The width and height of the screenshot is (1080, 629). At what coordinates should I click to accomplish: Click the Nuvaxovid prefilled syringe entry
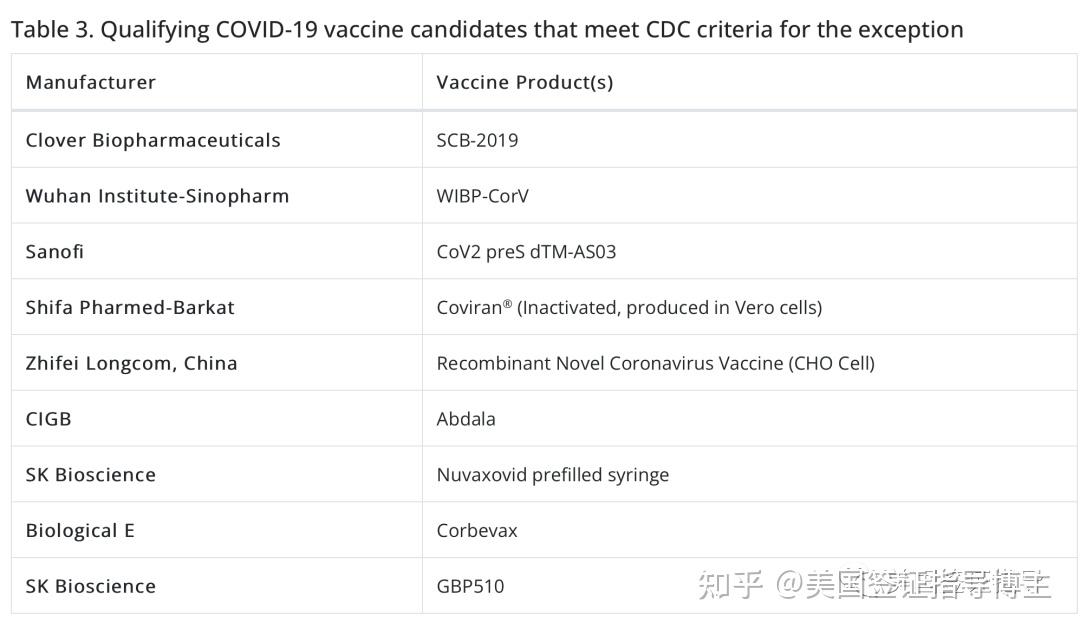click(x=552, y=475)
